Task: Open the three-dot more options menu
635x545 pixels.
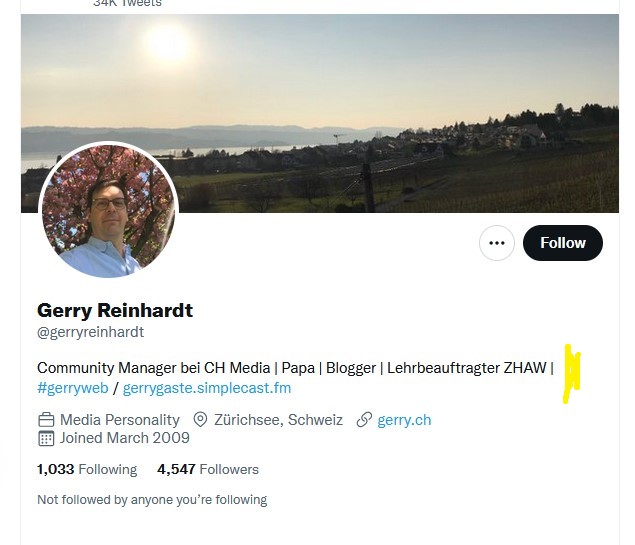Action: click(x=497, y=243)
